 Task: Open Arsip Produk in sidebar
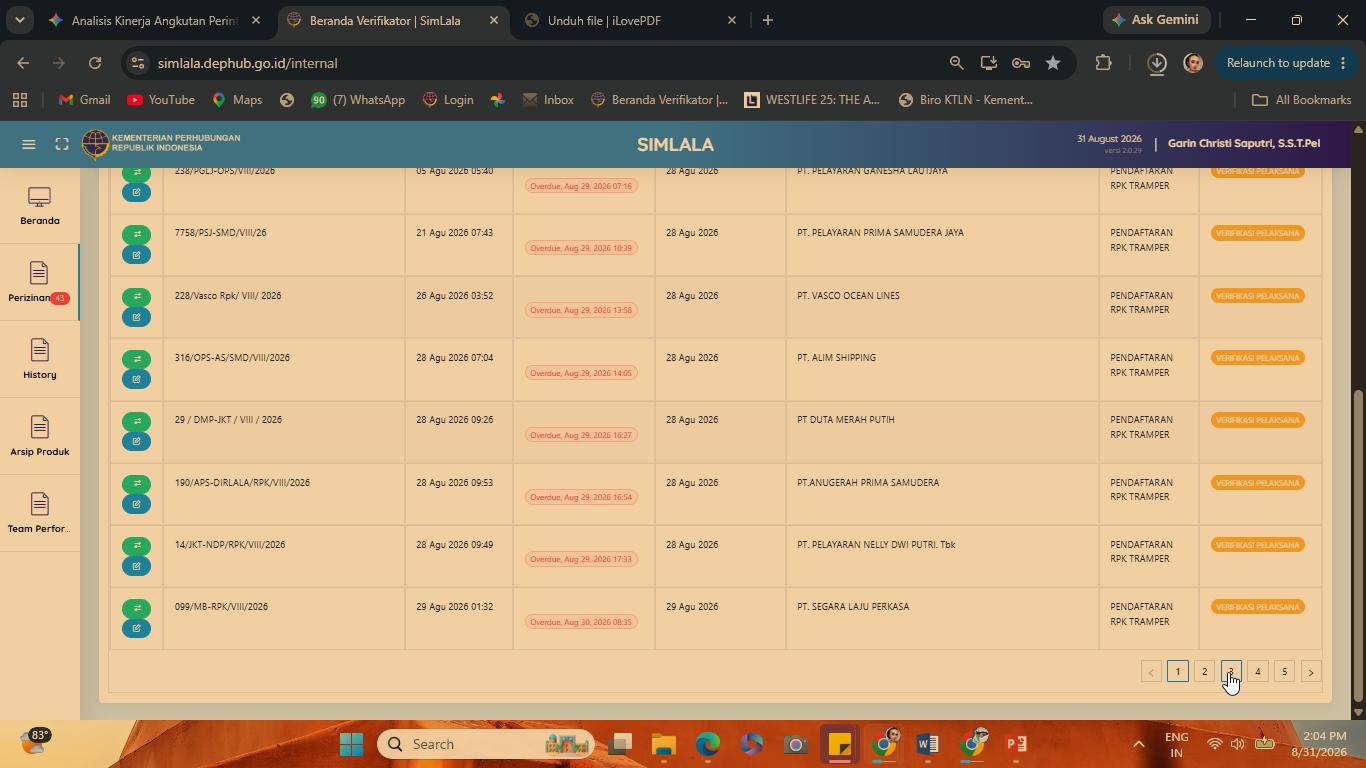pyautogui.click(x=40, y=437)
